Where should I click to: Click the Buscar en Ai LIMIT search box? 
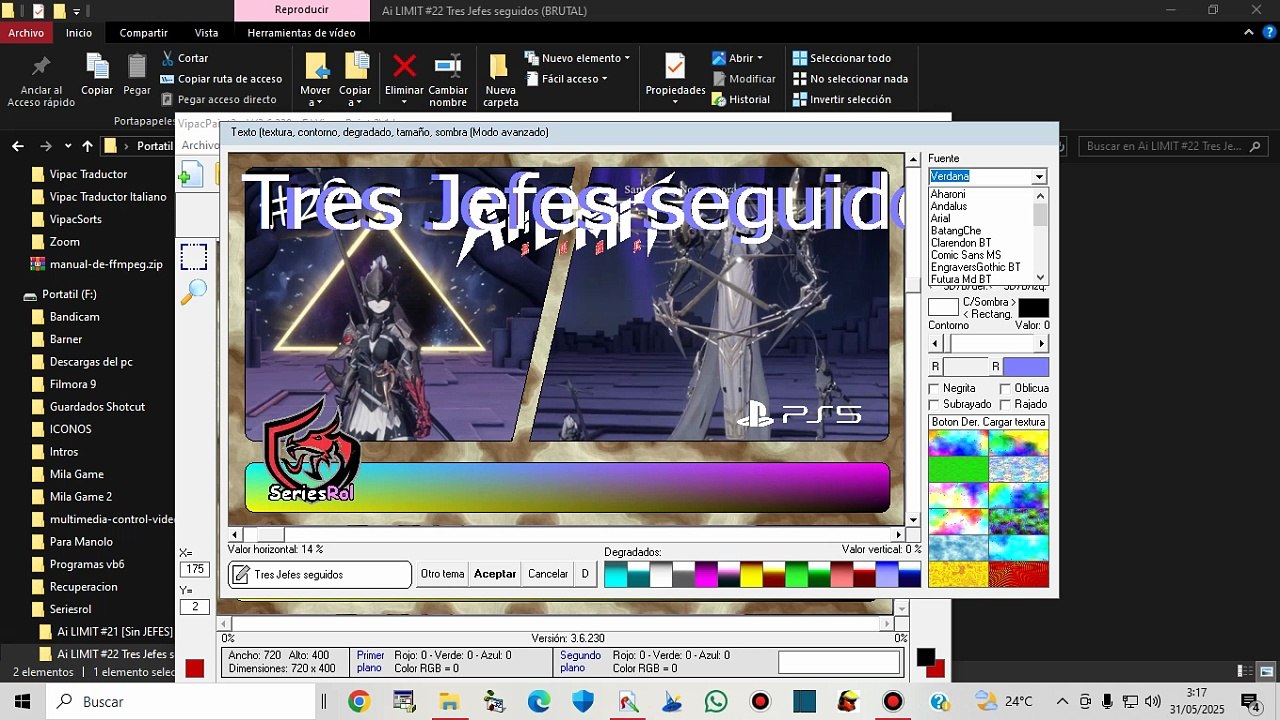pos(1173,146)
